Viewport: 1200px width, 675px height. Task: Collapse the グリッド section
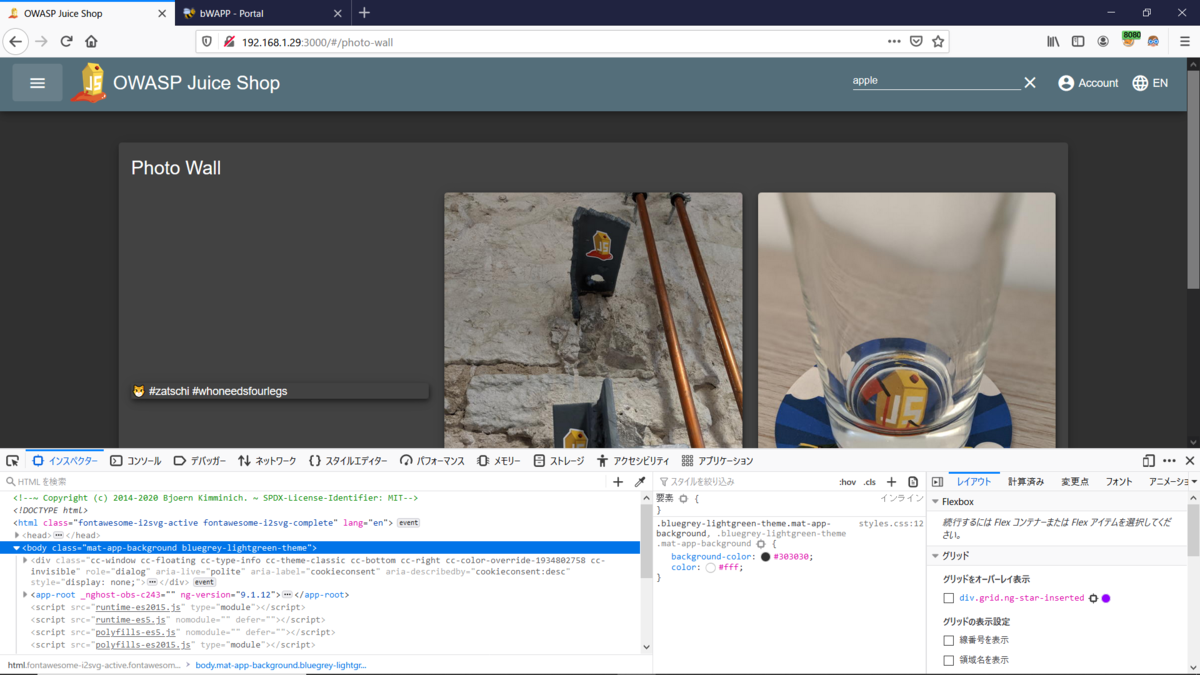tap(936, 556)
